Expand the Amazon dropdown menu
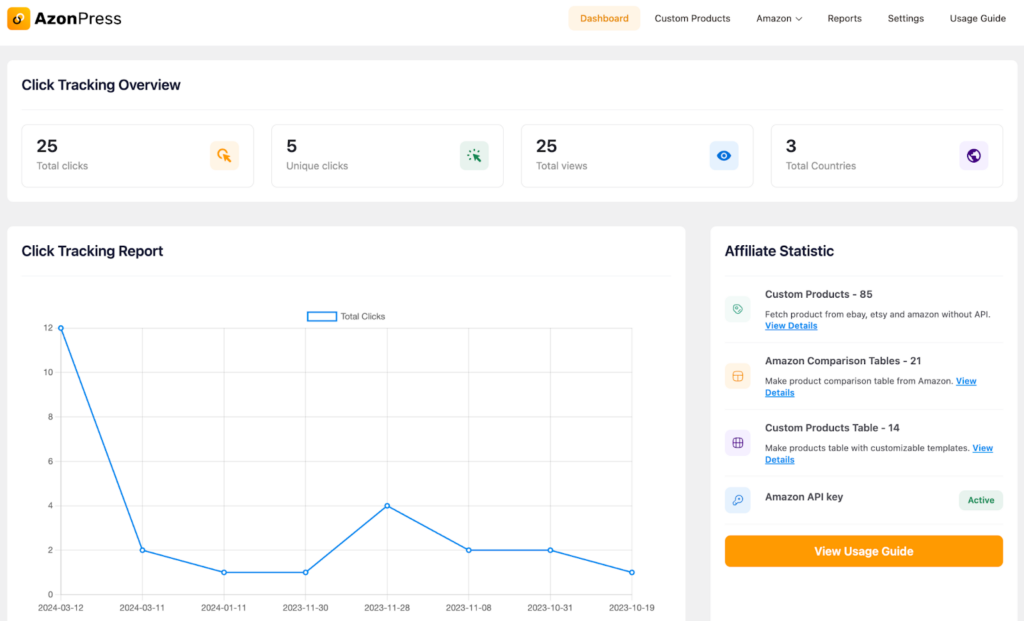Viewport: 1024px width, 621px height. (779, 18)
